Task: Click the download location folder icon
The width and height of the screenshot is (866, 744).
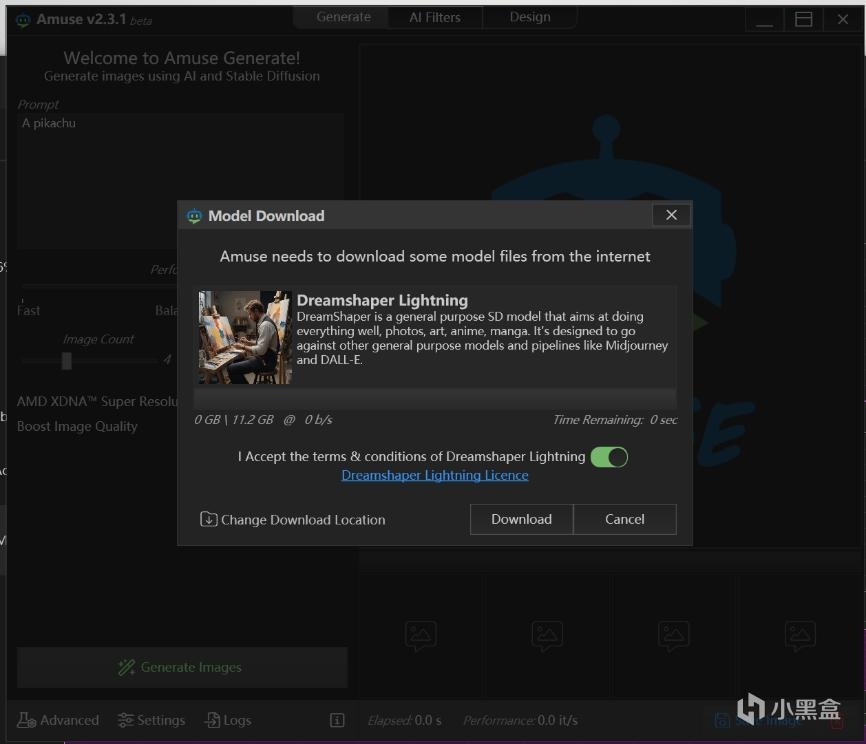Action: click(x=208, y=519)
